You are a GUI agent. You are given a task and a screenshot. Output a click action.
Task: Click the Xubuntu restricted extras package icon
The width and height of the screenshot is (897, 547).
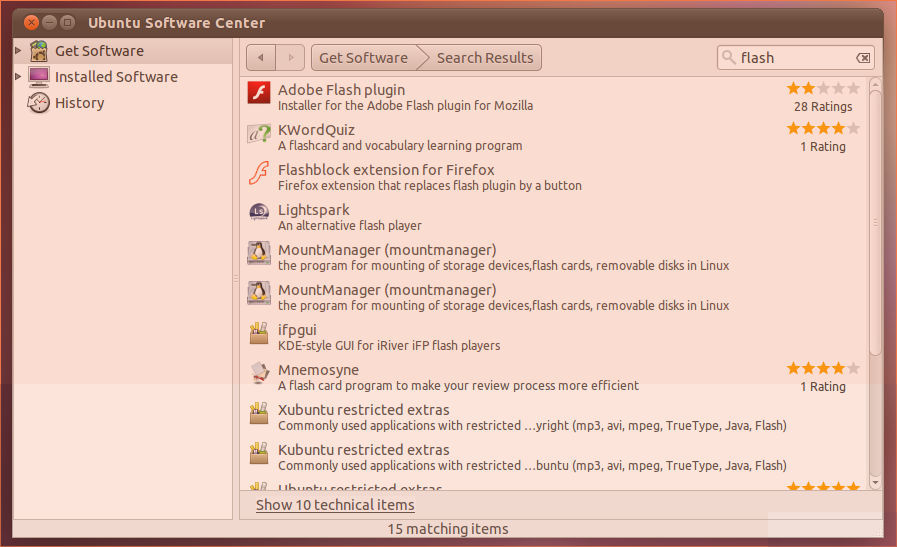click(259, 413)
